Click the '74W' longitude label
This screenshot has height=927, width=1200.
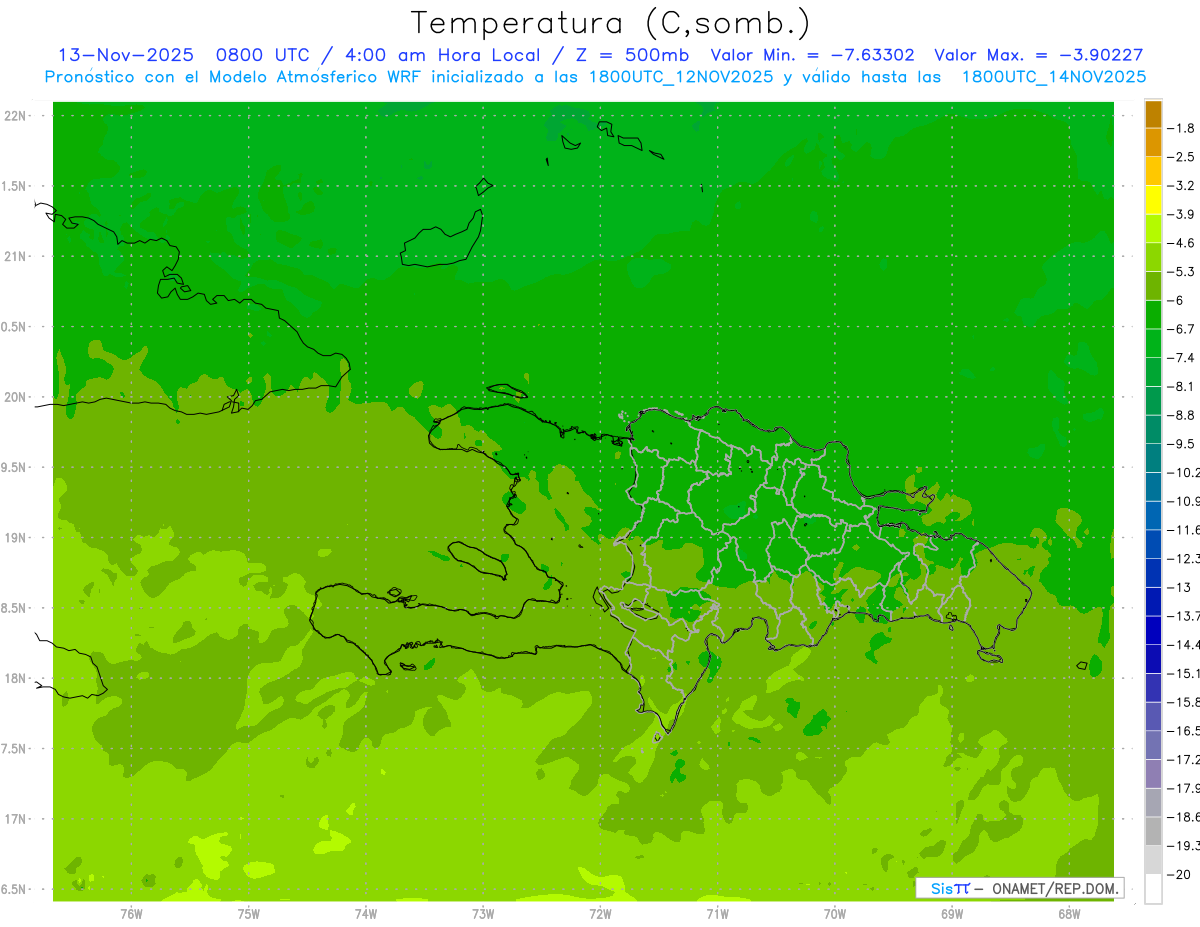click(366, 914)
